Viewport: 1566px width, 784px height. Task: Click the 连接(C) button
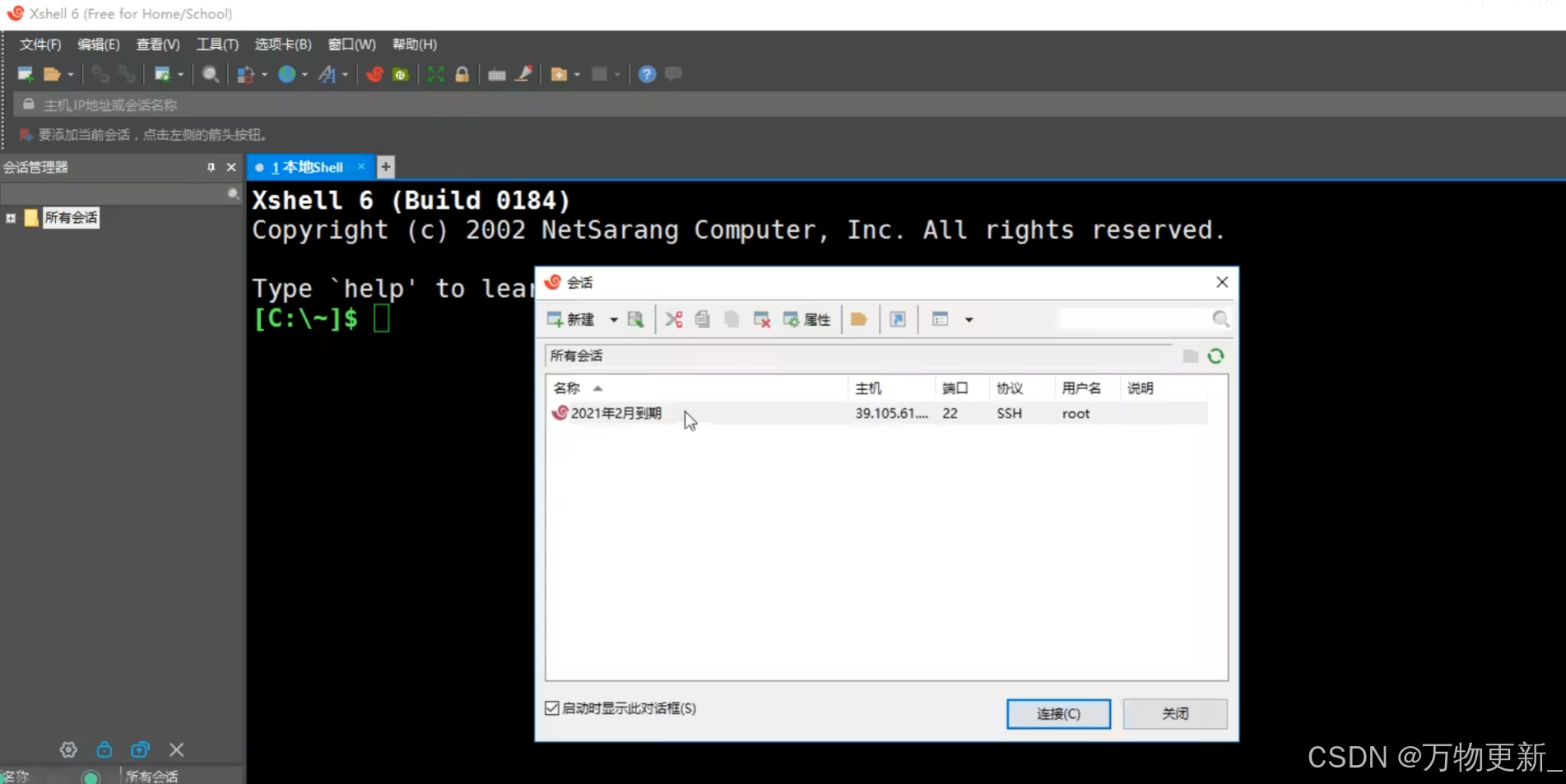(x=1059, y=714)
